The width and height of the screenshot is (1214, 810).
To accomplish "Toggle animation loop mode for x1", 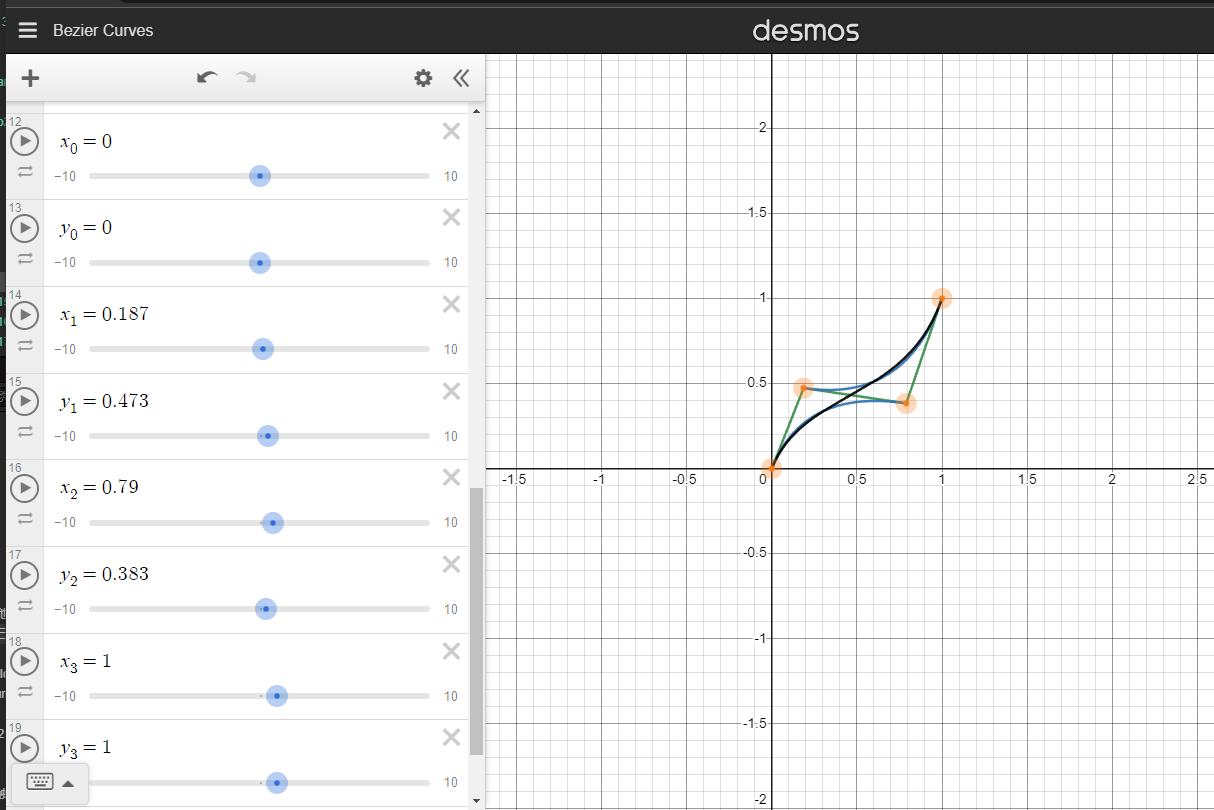I will (25, 345).
